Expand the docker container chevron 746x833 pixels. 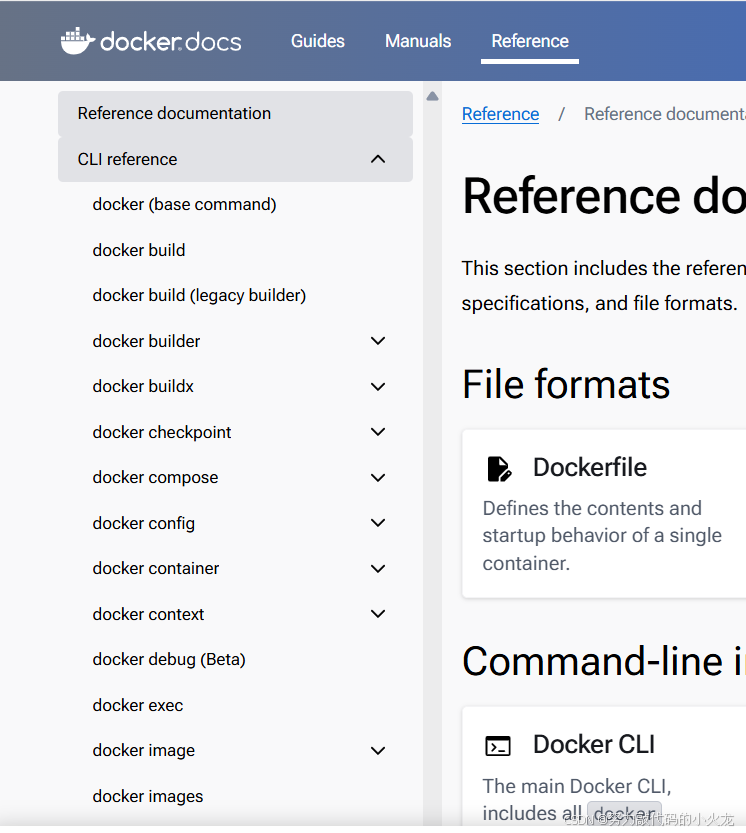[x=378, y=568]
